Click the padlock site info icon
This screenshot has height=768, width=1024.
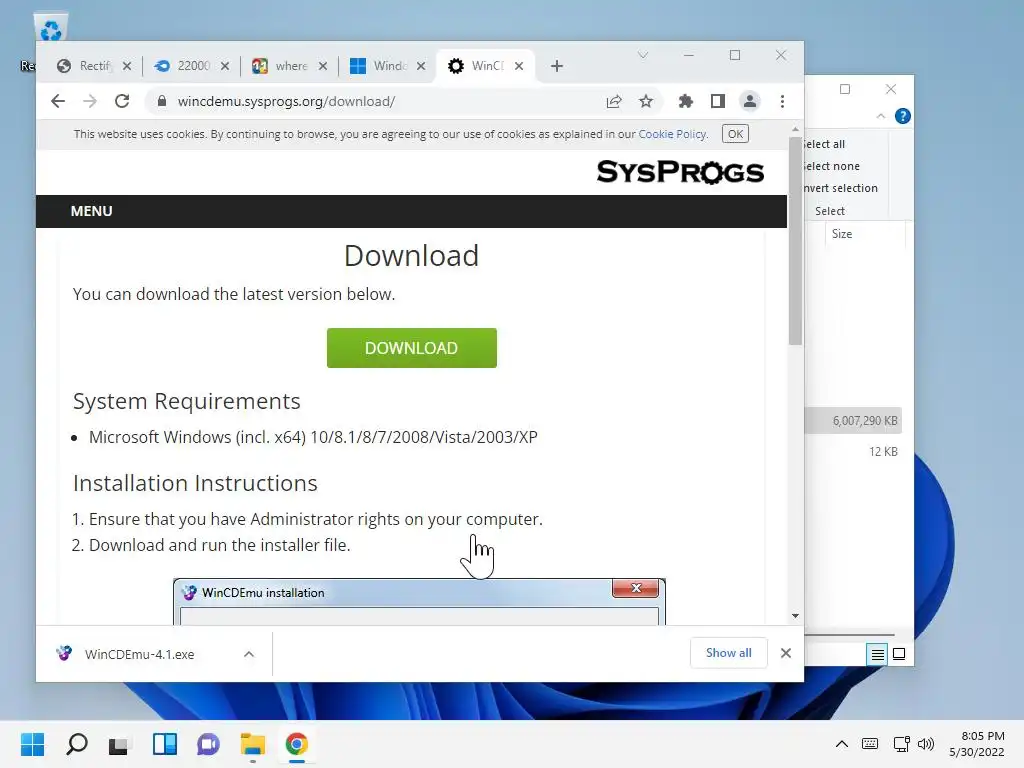[162, 101]
